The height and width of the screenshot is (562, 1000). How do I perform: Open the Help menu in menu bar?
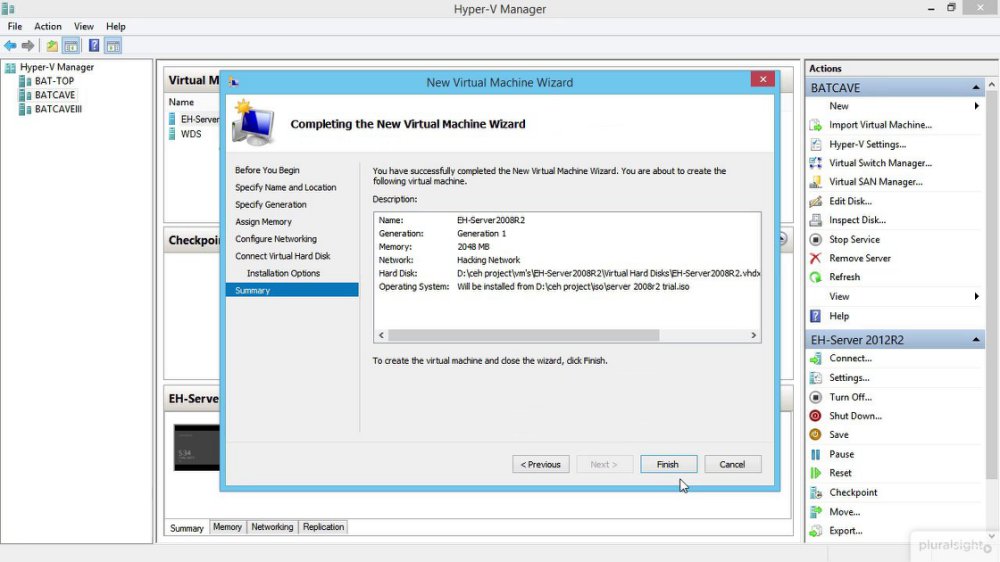115,26
